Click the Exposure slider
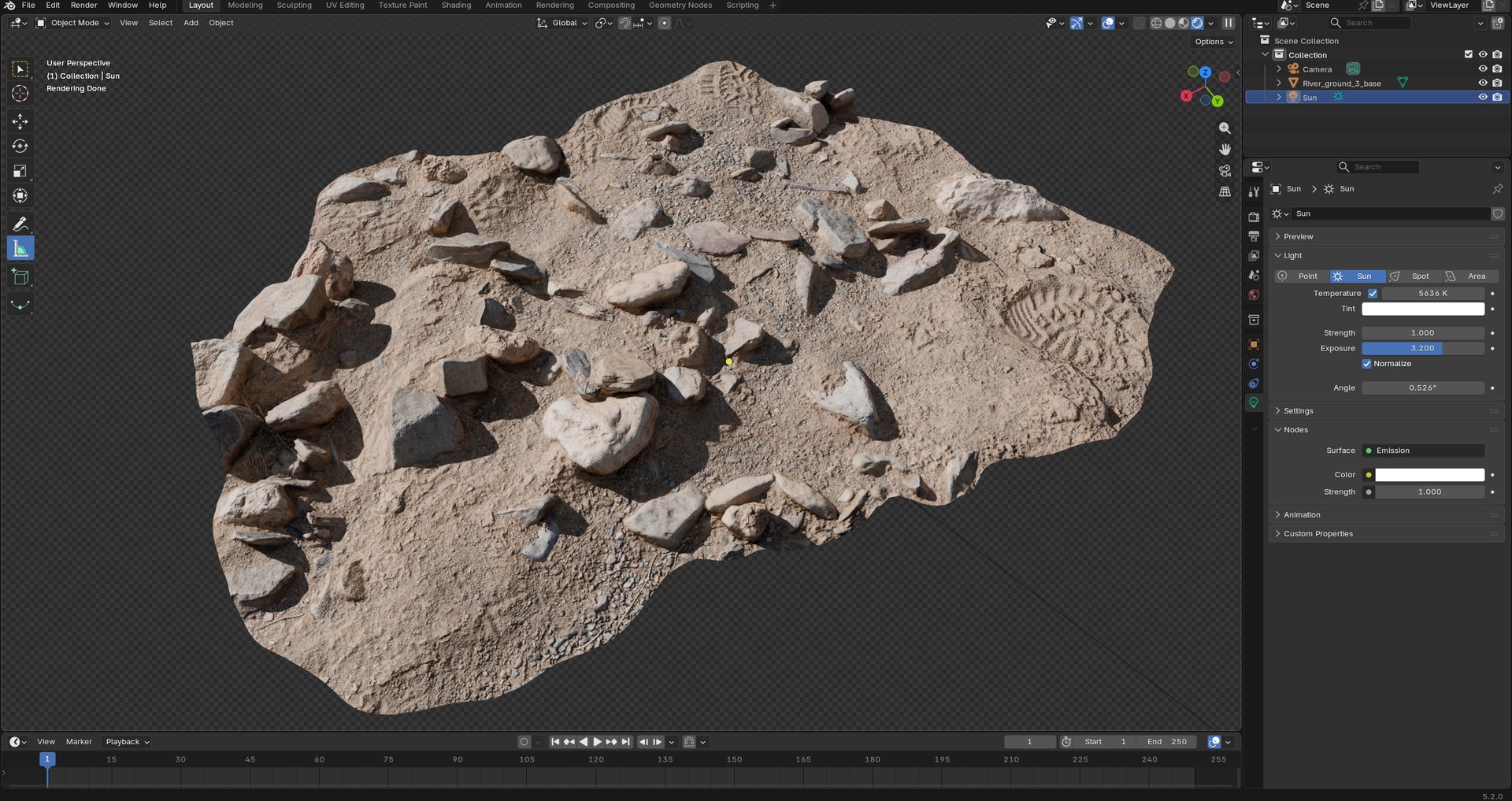 click(1423, 348)
